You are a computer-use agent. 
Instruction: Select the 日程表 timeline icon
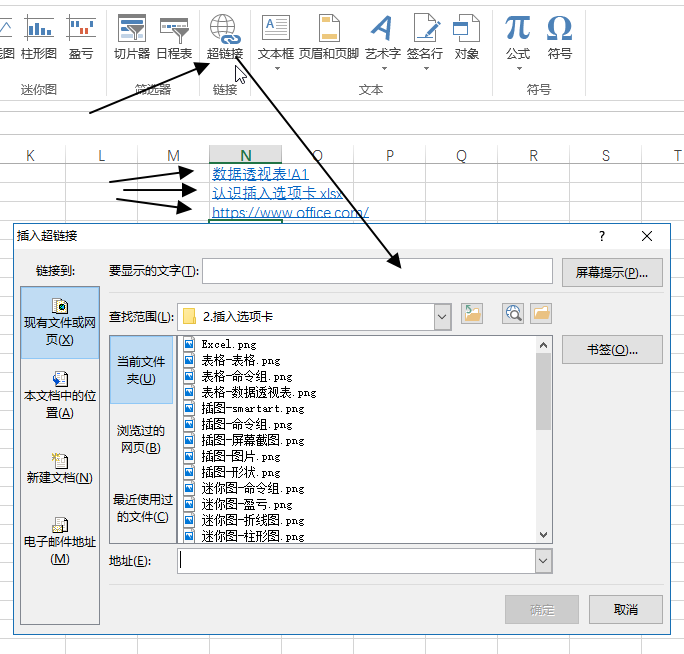click(x=174, y=36)
